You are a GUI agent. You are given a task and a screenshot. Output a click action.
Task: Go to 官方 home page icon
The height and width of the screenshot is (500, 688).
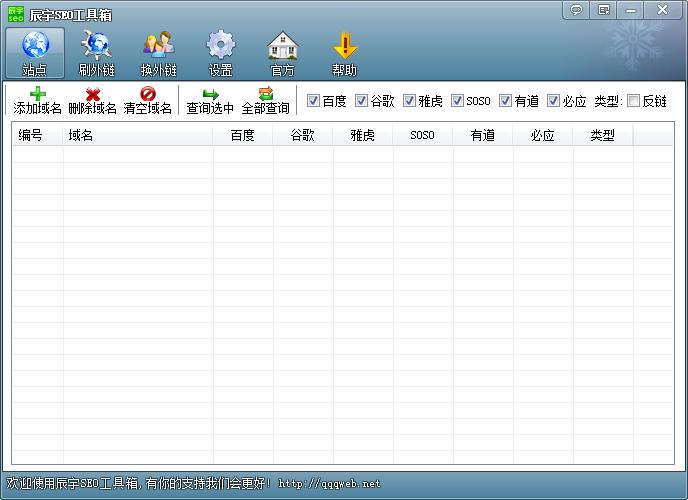tap(282, 54)
